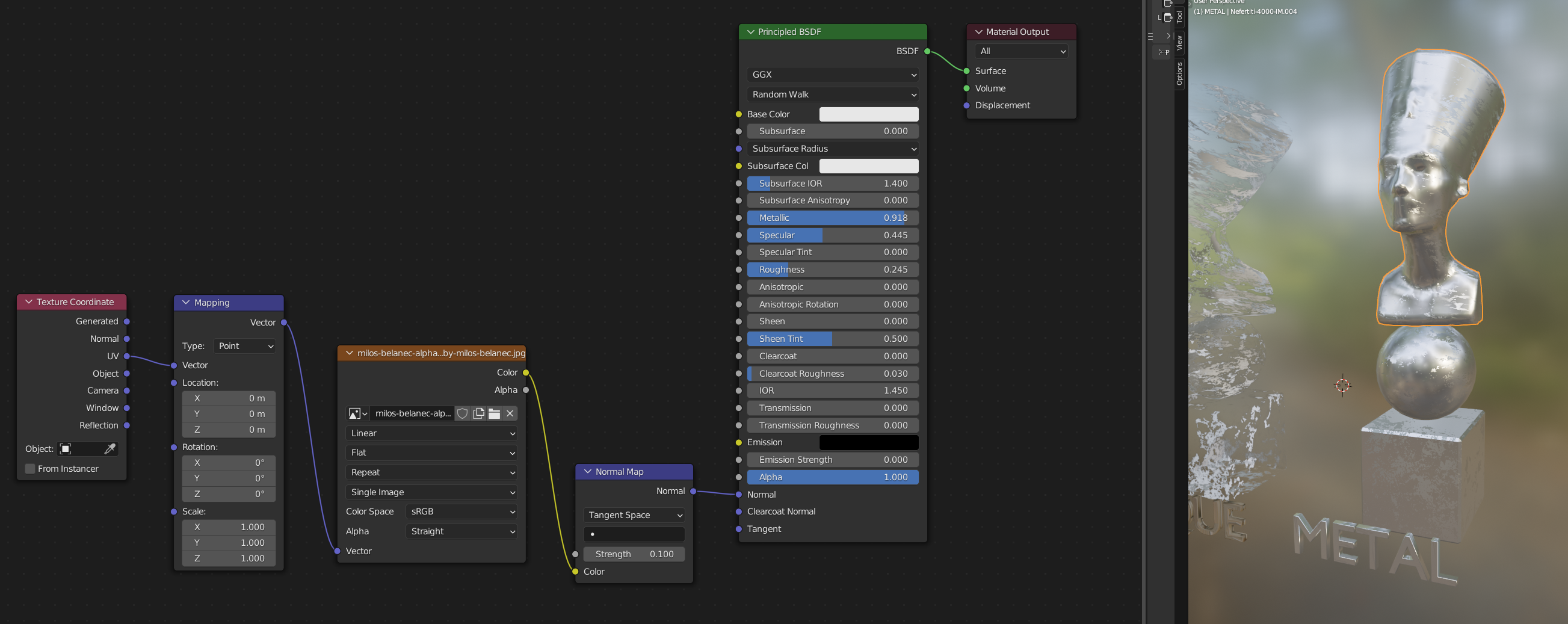
Task: Open the Subsurface Radius dropdown
Action: pos(833,149)
